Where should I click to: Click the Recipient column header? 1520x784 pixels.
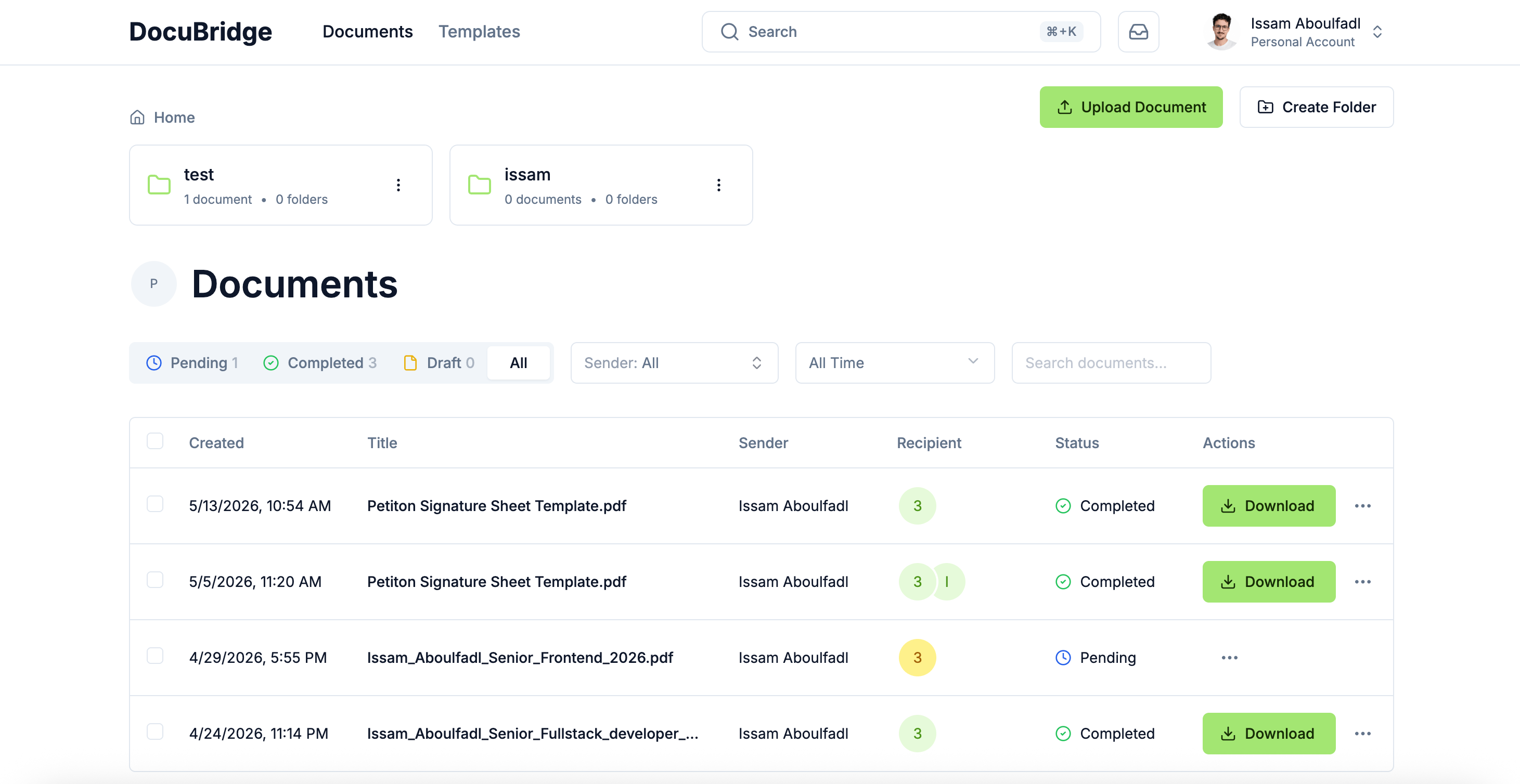pyautogui.click(x=929, y=443)
